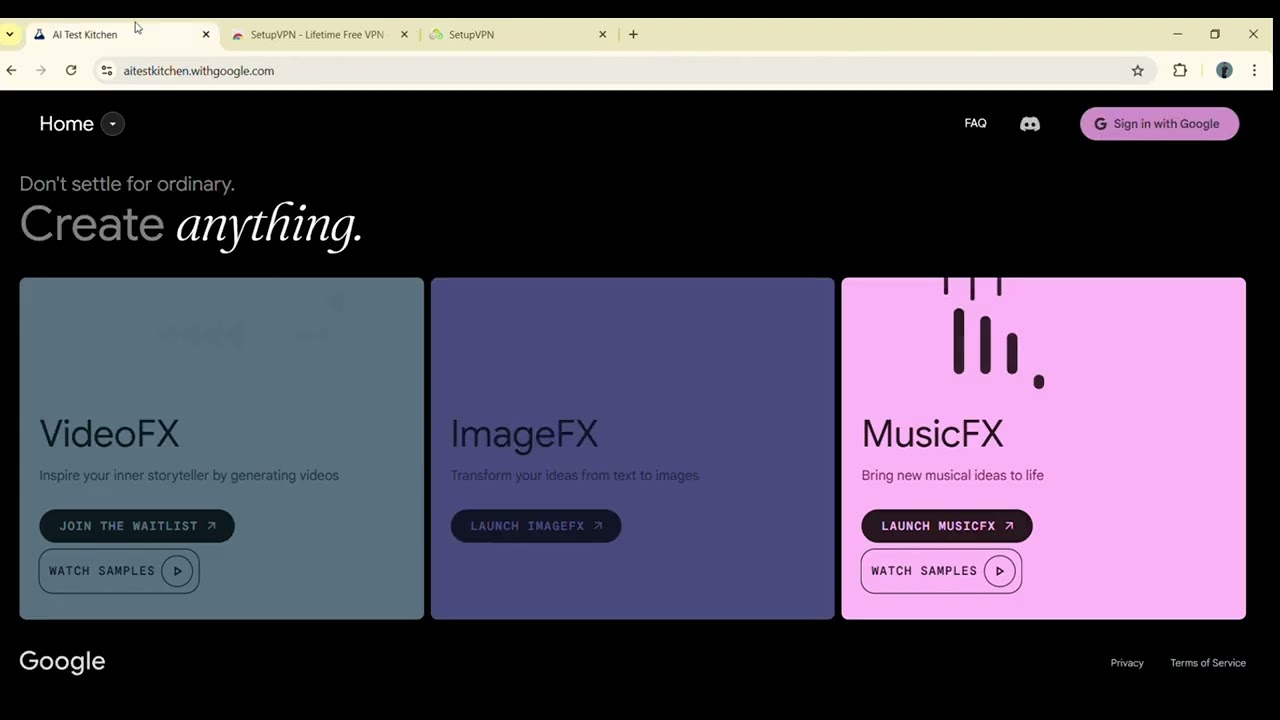
Task: Open a new browser tab
Action: (x=633, y=34)
